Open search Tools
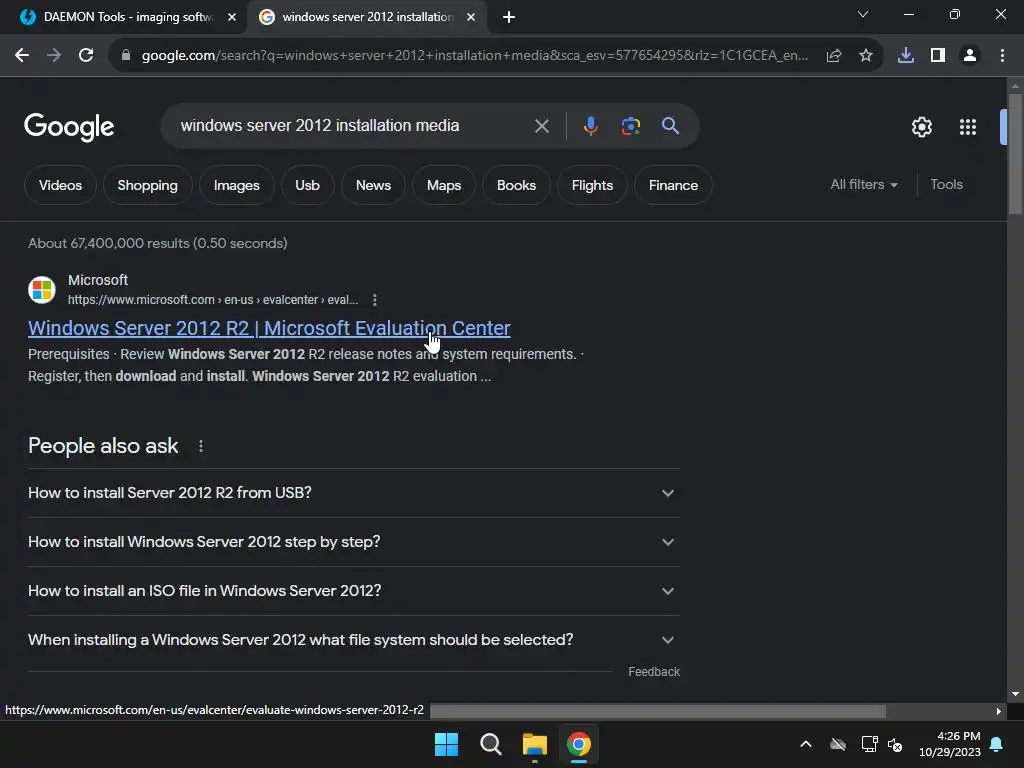The width and height of the screenshot is (1024, 768). [x=946, y=185]
